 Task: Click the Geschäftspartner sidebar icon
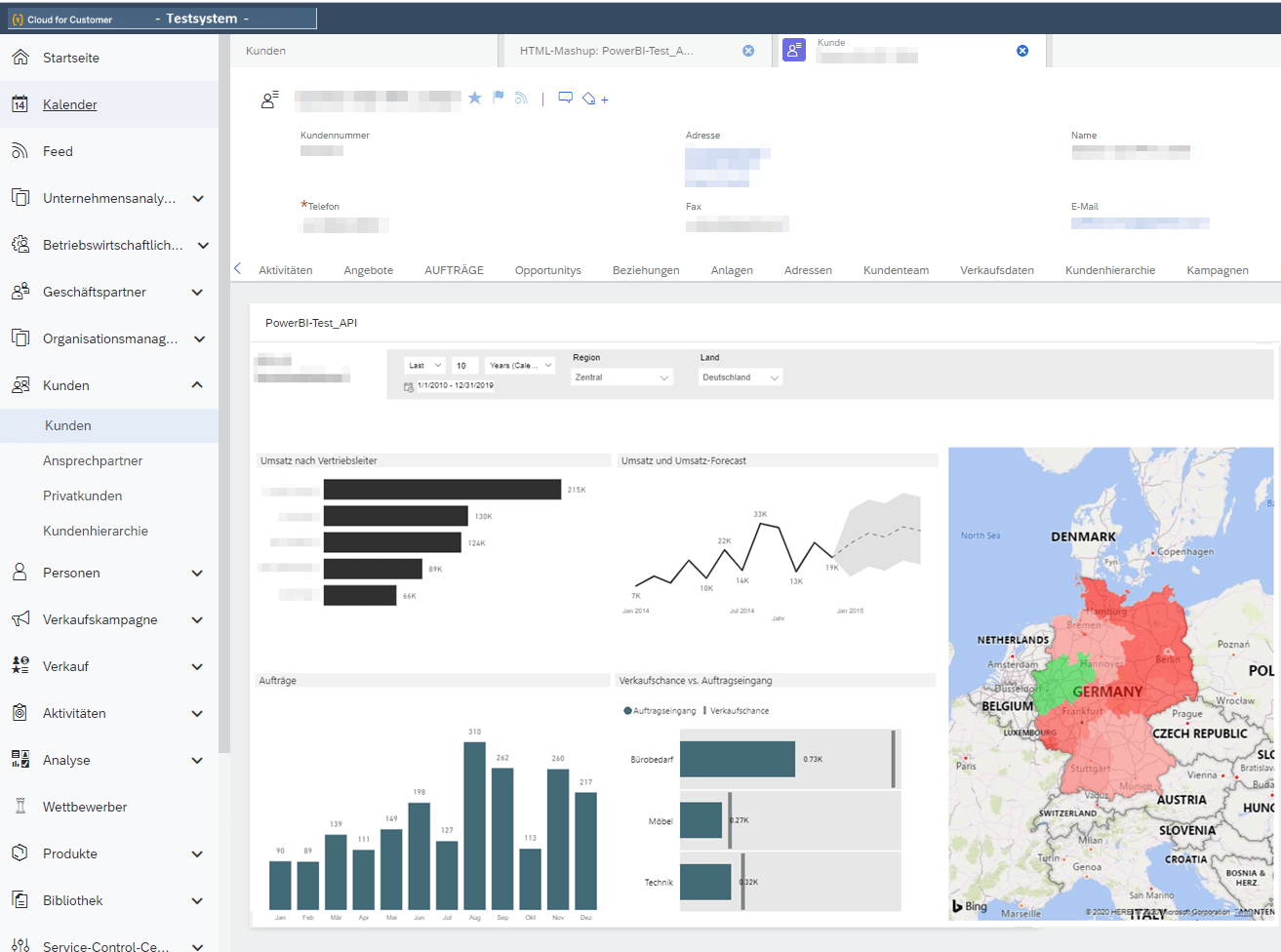coord(20,292)
